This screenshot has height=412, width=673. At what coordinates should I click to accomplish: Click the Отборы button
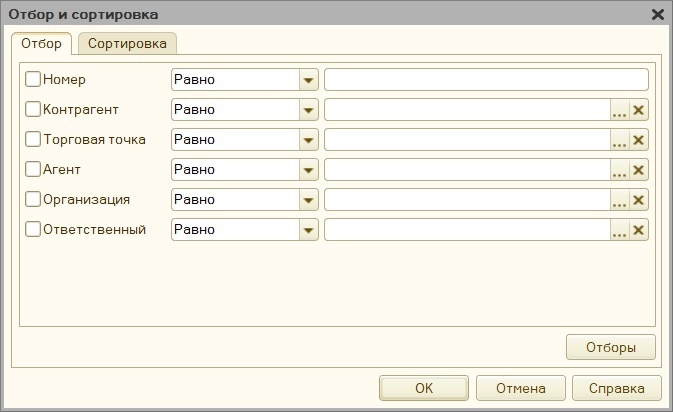(x=611, y=347)
